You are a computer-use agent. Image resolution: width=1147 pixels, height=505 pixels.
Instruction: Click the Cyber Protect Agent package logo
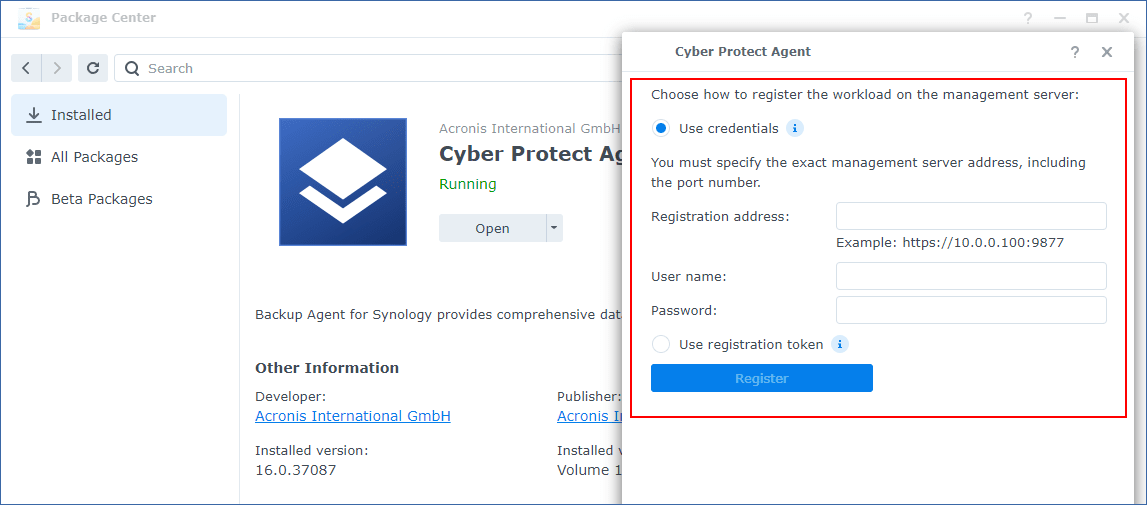(343, 182)
